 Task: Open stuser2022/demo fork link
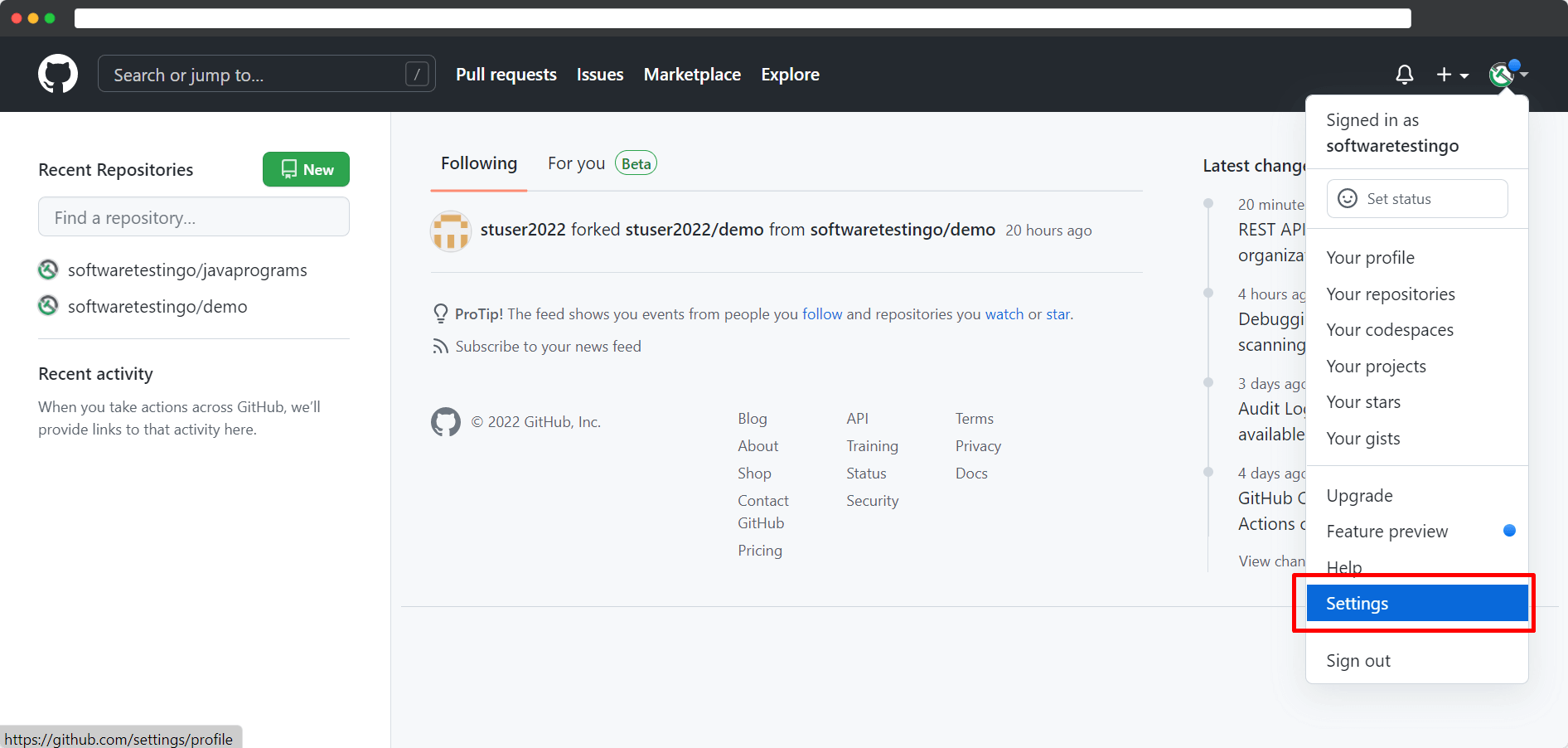click(x=694, y=230)
